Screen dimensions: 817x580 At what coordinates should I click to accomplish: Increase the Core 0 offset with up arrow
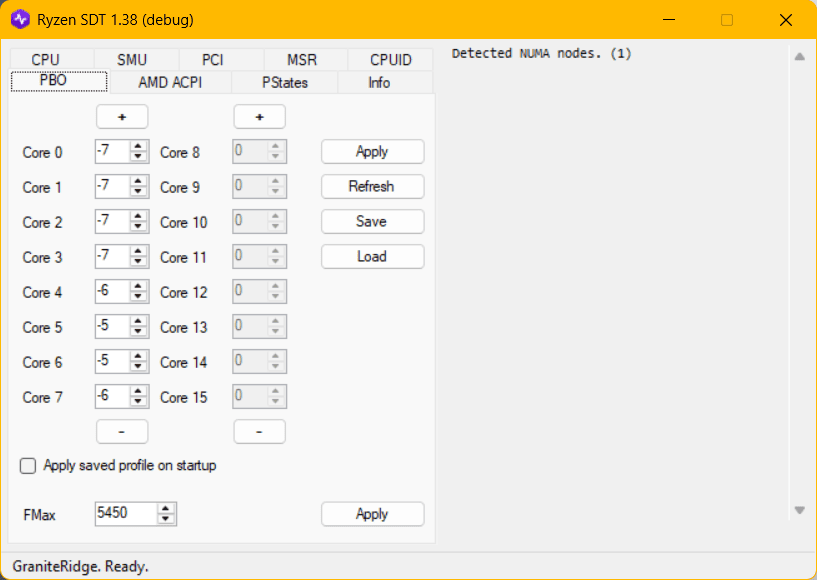[138, 146]
